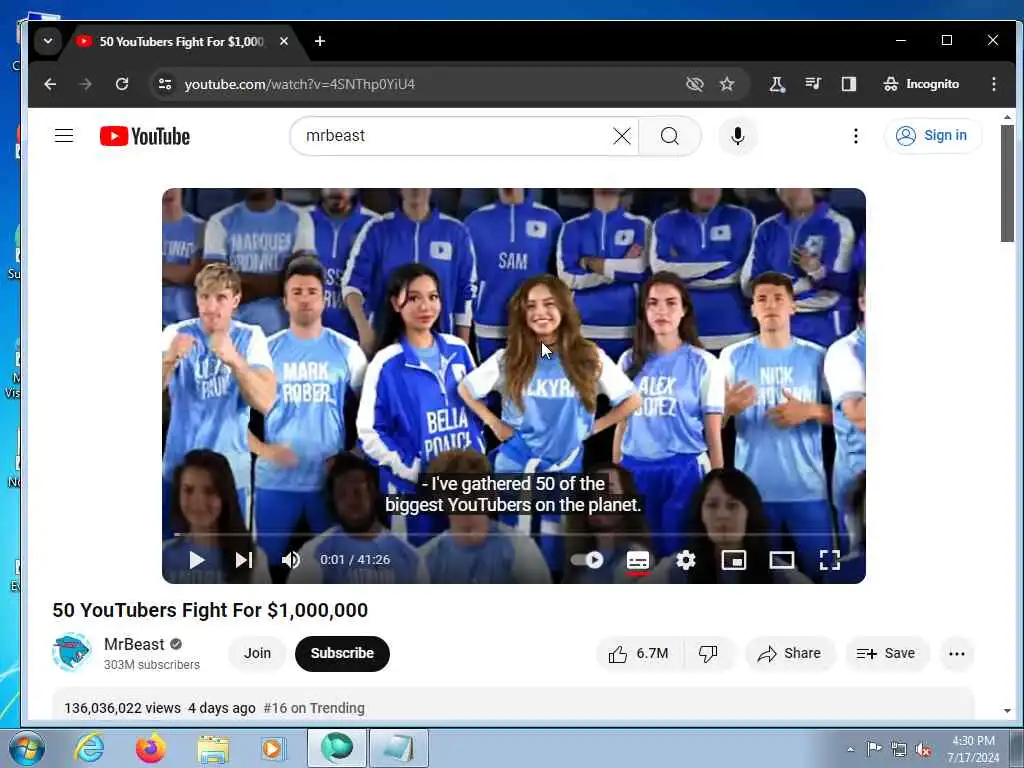Click the Join button
The image size is (1024, 768).
(257, 653)
